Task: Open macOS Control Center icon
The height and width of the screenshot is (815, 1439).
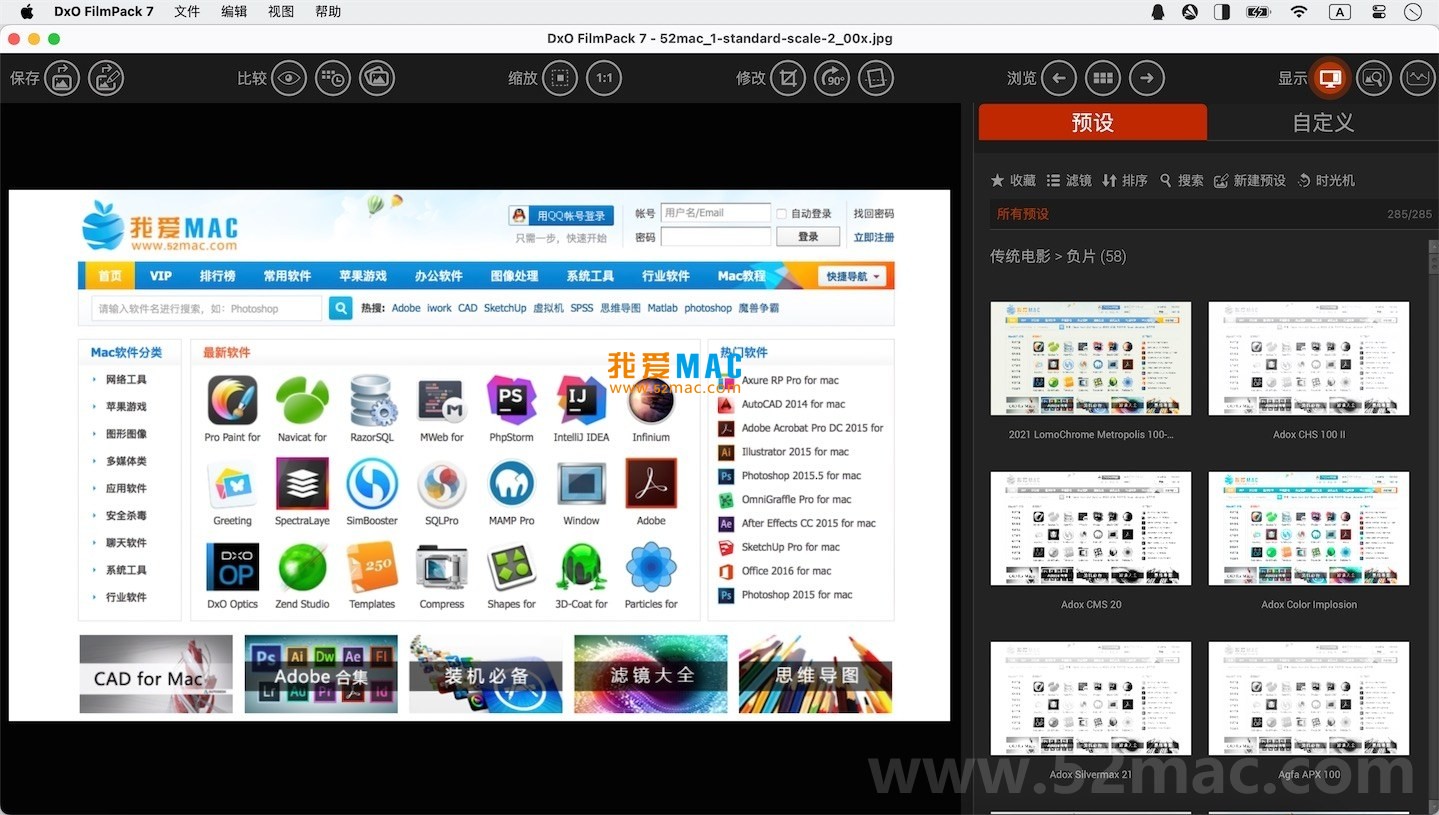Action: (1379, 12)
